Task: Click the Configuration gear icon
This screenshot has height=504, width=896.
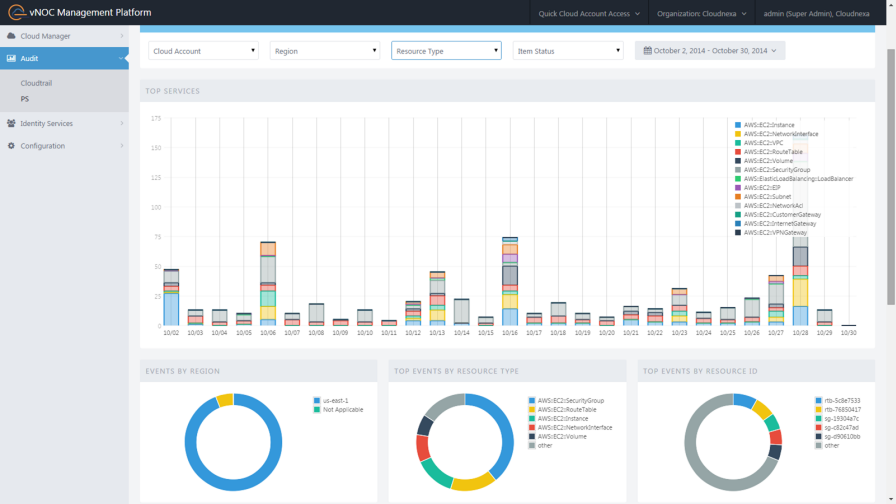Action: point(11,146)
